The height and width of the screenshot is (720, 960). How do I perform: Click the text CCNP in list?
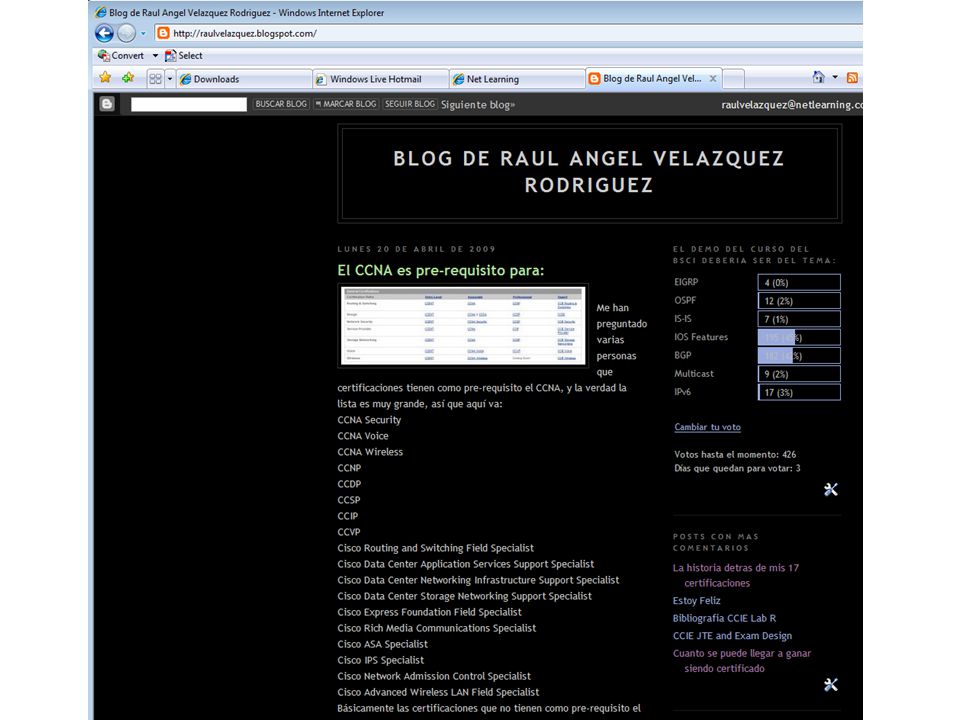pyautogui.click(x=349, y=468)
